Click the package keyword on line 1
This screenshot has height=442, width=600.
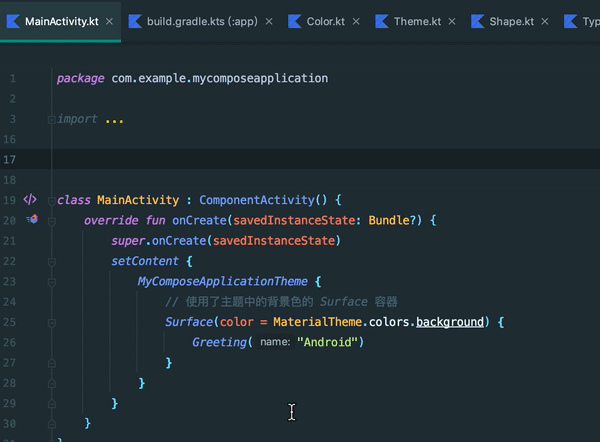pyautogui.click(x=80, y=79)
